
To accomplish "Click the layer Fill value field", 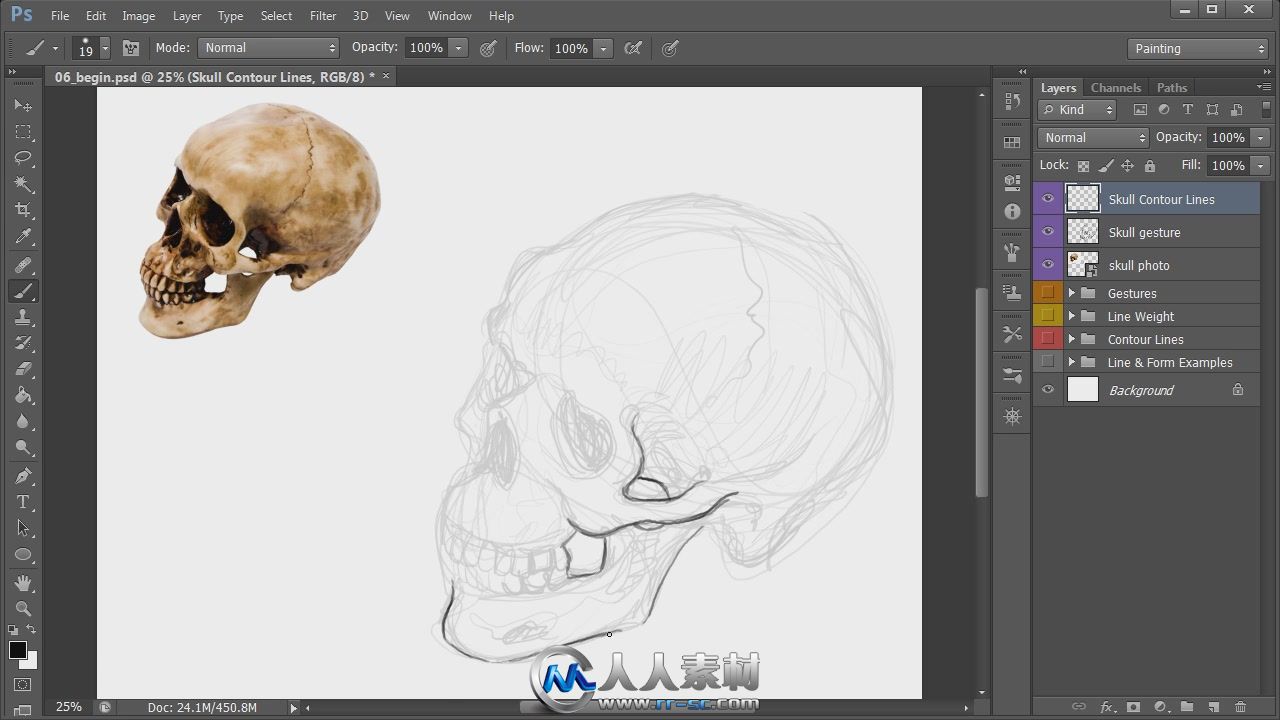I will [x=1228, y=166].
